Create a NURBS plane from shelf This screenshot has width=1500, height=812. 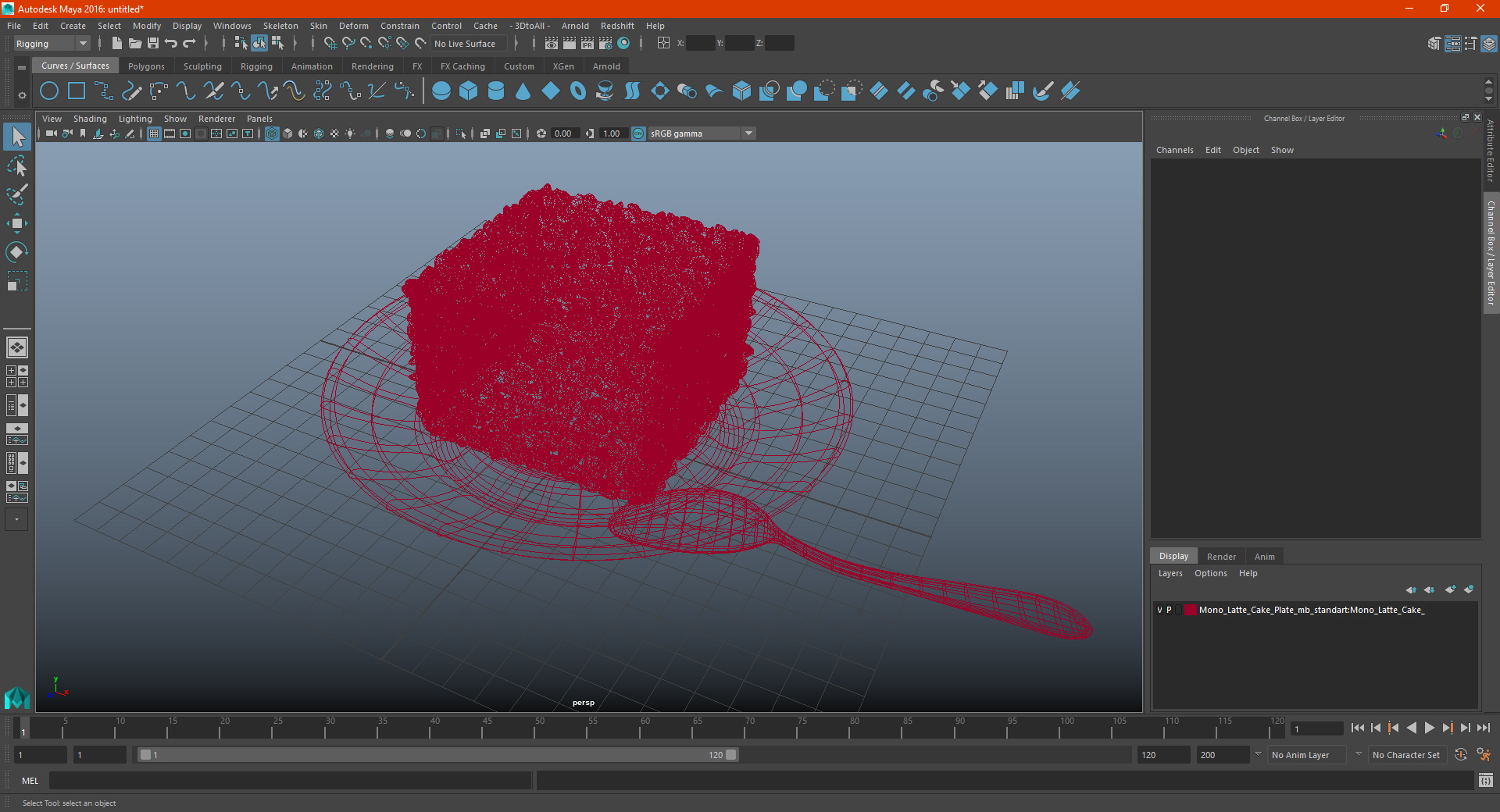pos(551,91)
